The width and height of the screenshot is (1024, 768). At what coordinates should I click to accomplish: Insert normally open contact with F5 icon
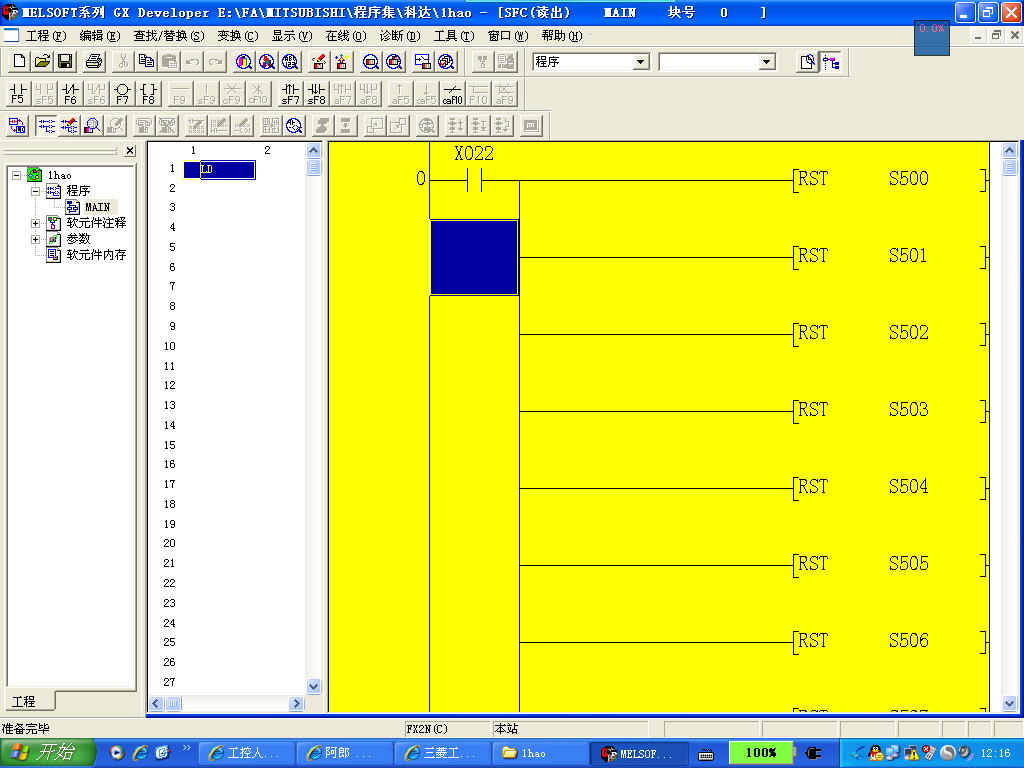[x=18, y=94]
